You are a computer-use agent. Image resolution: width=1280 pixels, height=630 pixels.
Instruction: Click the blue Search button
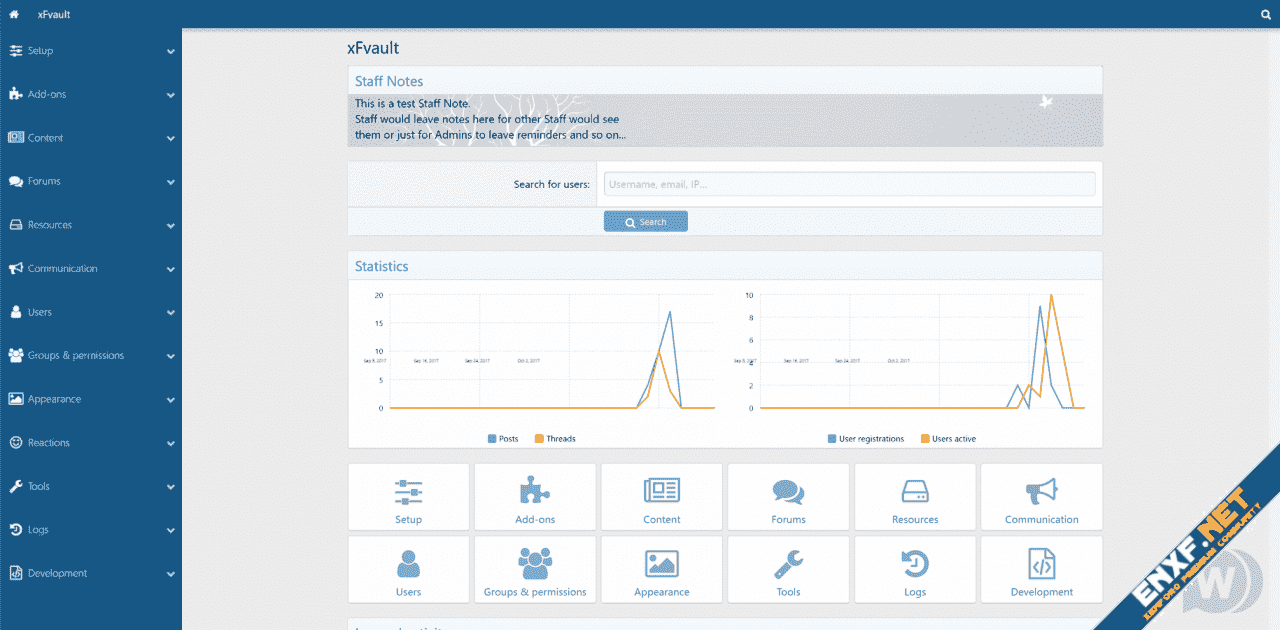pos(646,222)
